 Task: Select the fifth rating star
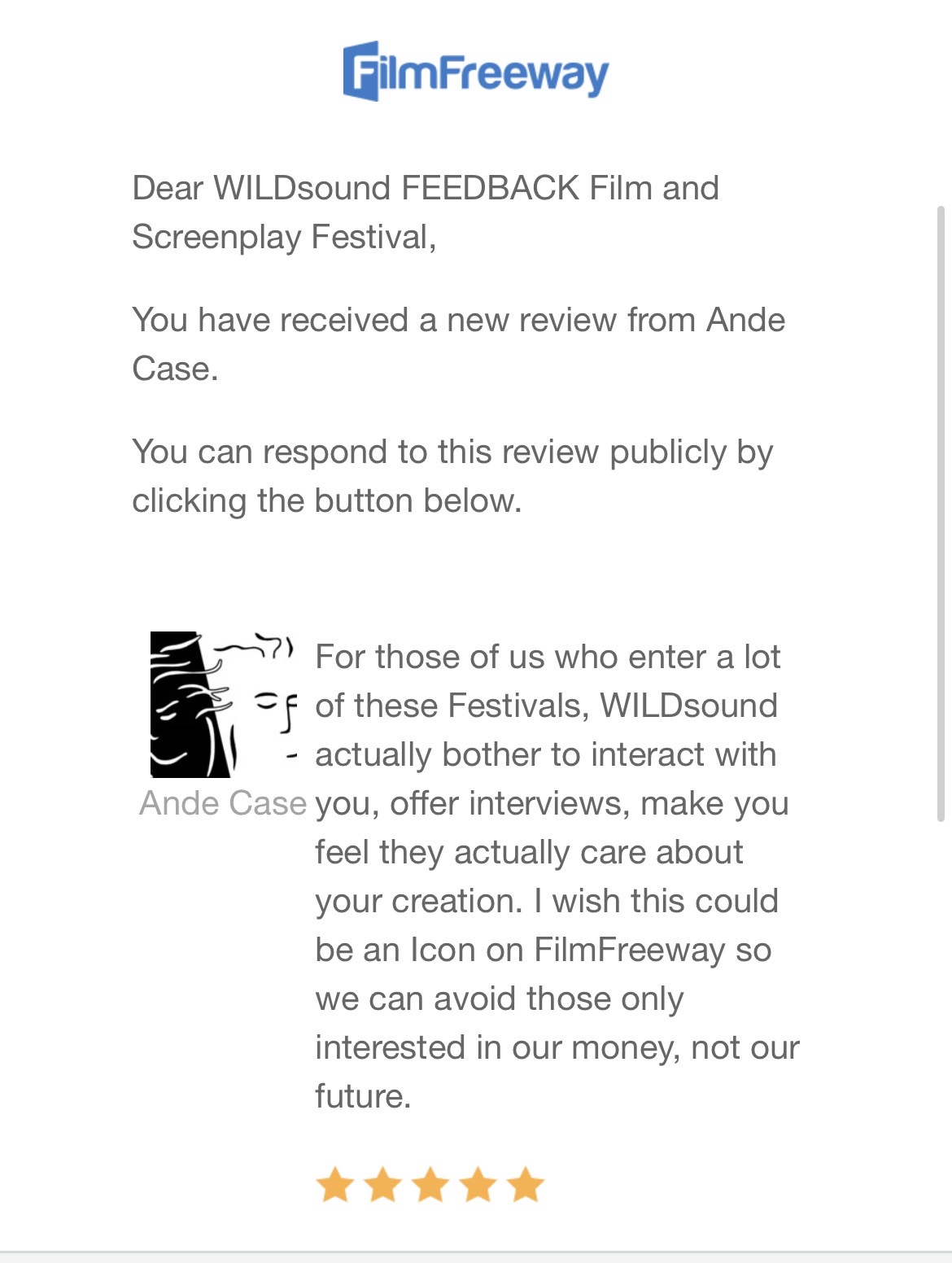[x=526, y=1185]
